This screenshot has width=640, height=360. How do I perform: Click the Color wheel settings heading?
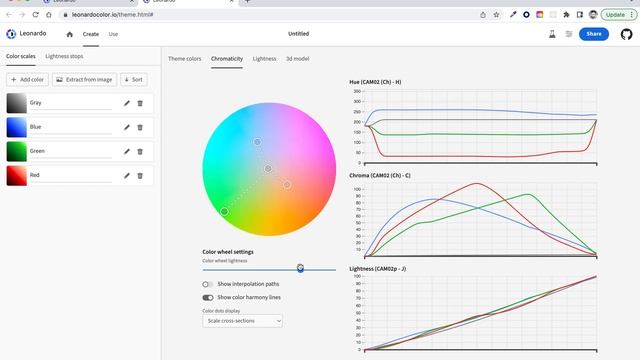pyautogui.click(x=228, y=252)
